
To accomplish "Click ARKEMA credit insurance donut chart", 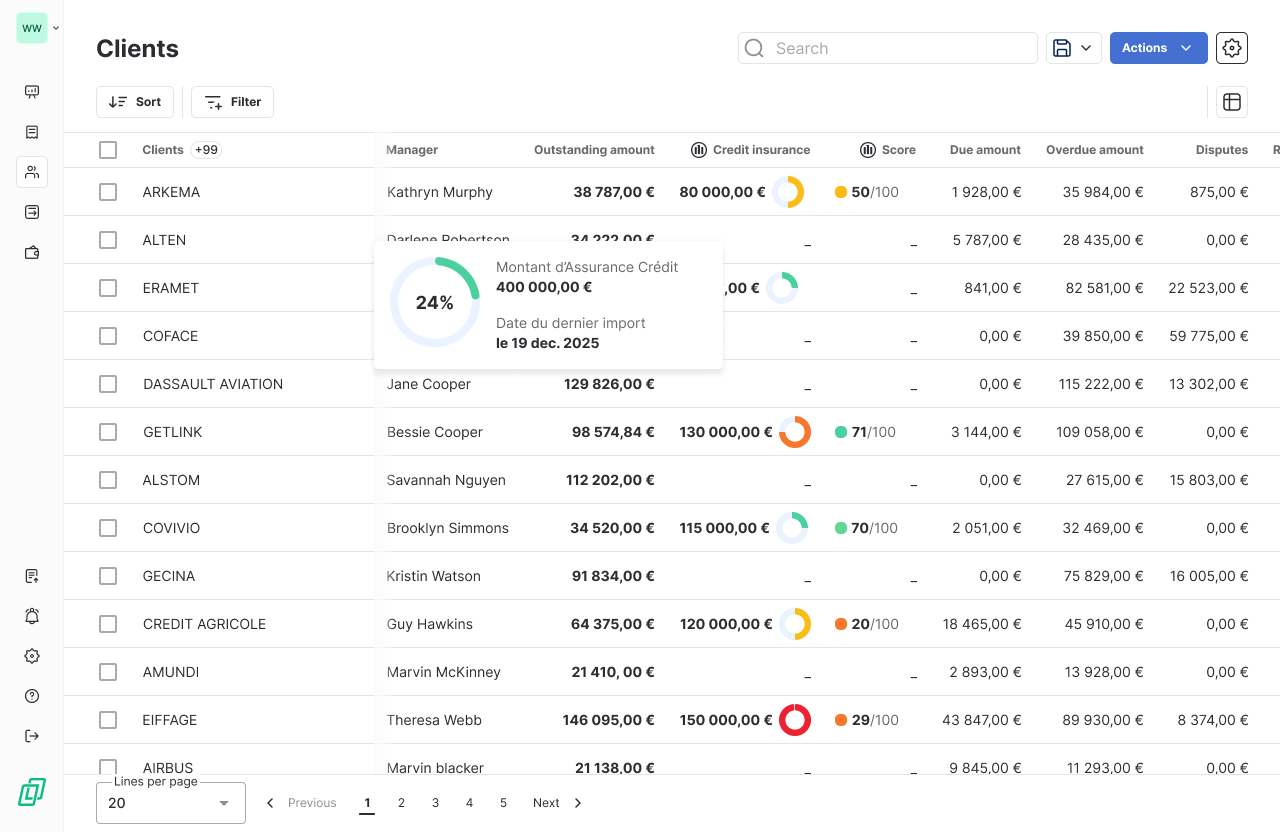I will click(x=788, y=192).
